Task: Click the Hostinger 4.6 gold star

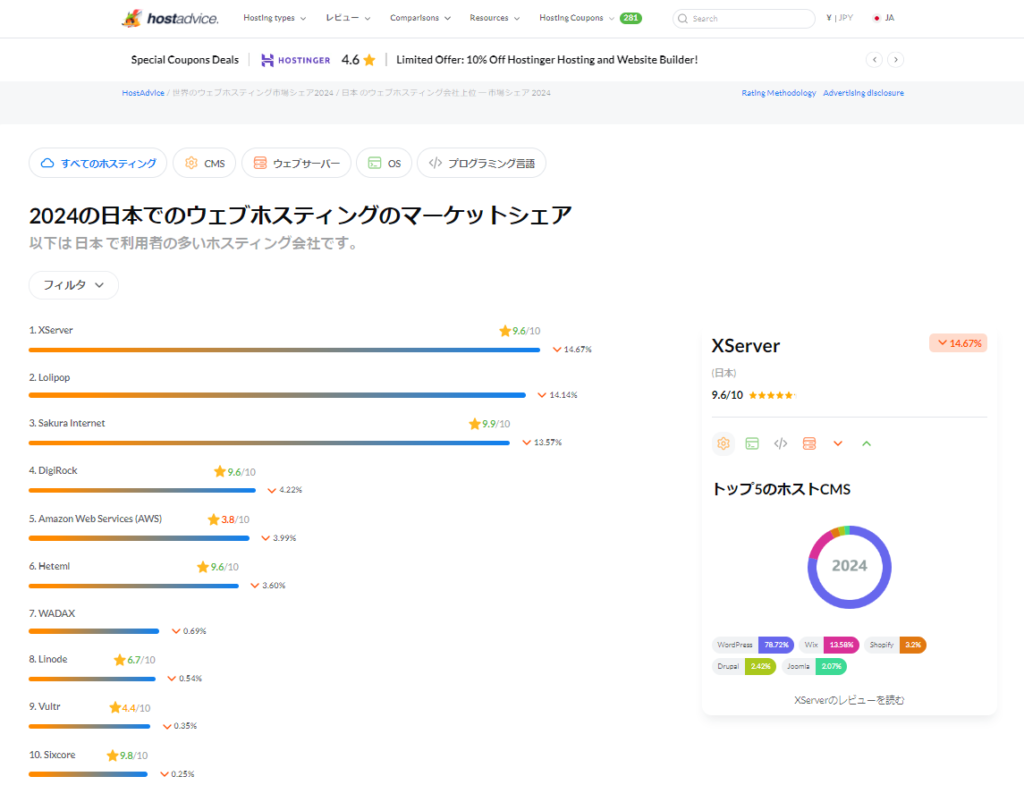Action: pos(370,60)
